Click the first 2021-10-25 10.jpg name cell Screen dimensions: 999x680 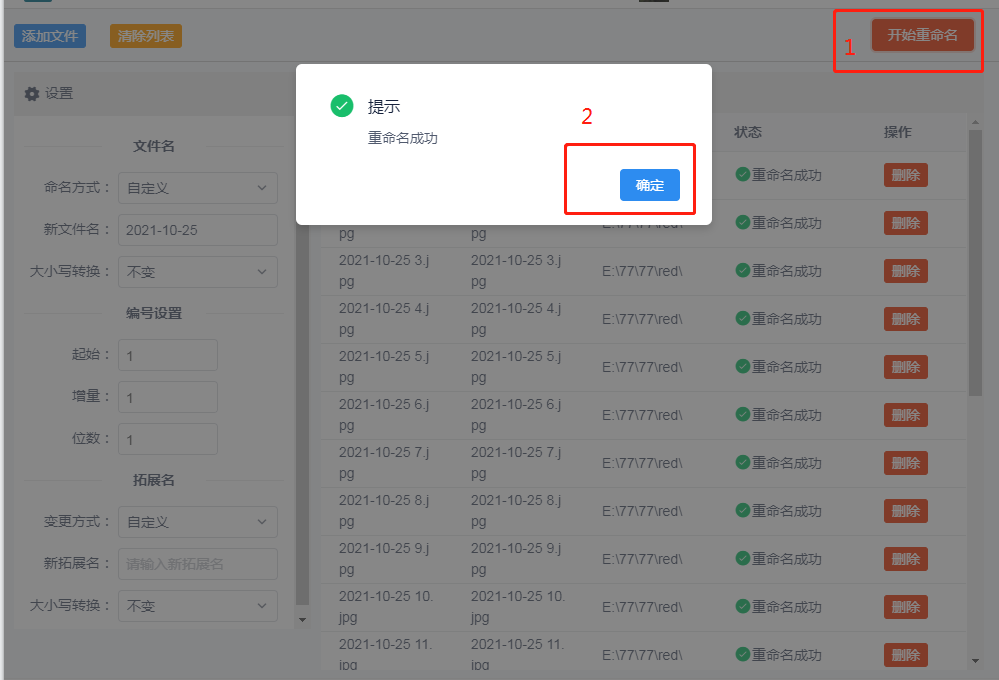[x=385, y=607]
